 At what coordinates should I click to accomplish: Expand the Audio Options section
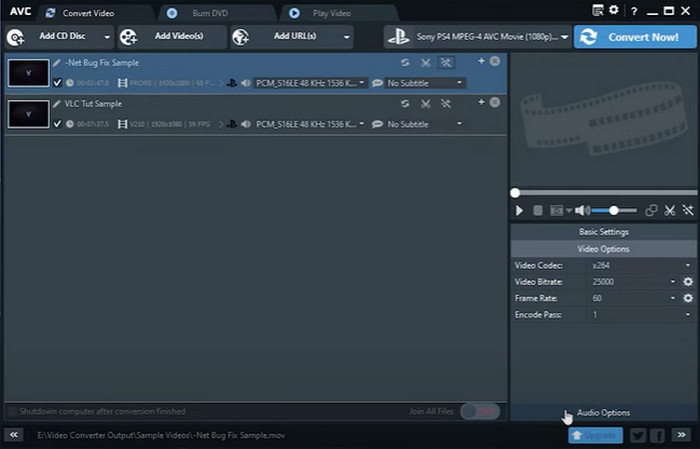(604, 413)
